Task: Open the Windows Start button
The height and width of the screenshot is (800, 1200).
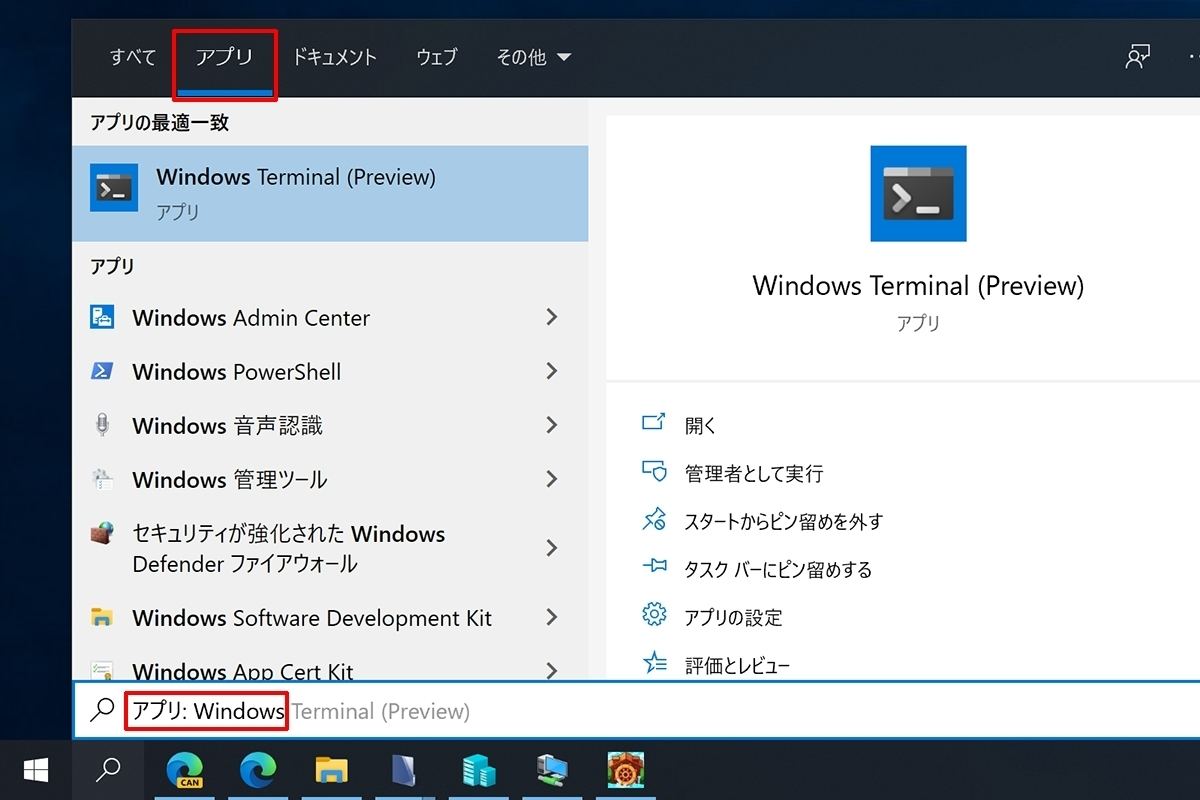Action: click(36, 770)
